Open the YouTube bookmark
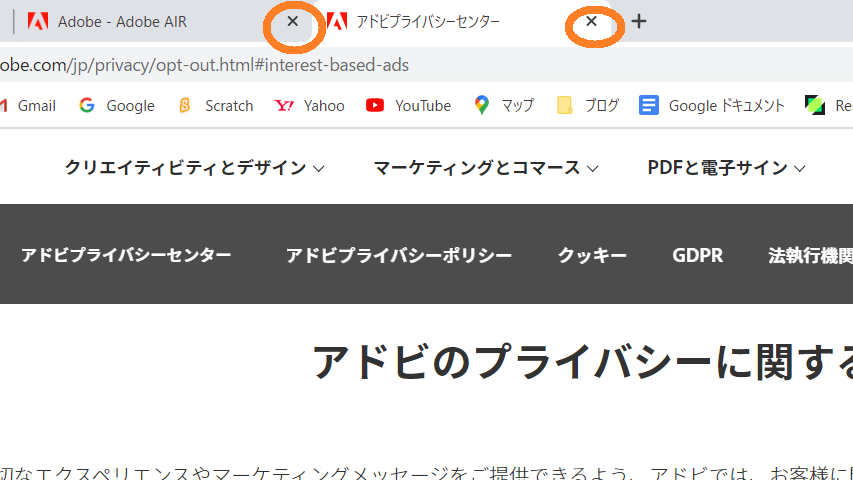The width and height of the screenshot is (853, 480). (x=409, y=106)
